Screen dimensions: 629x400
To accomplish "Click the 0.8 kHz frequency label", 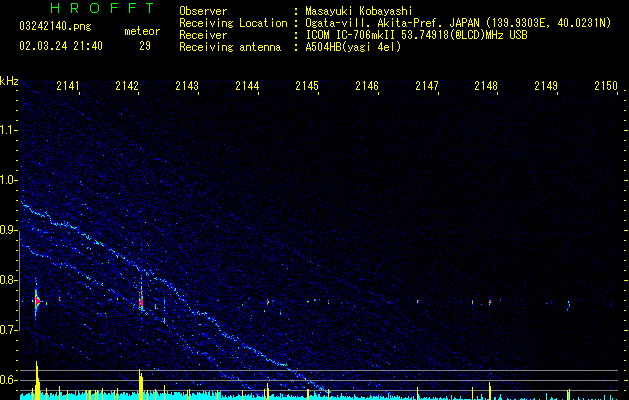I will coord(9,280).
